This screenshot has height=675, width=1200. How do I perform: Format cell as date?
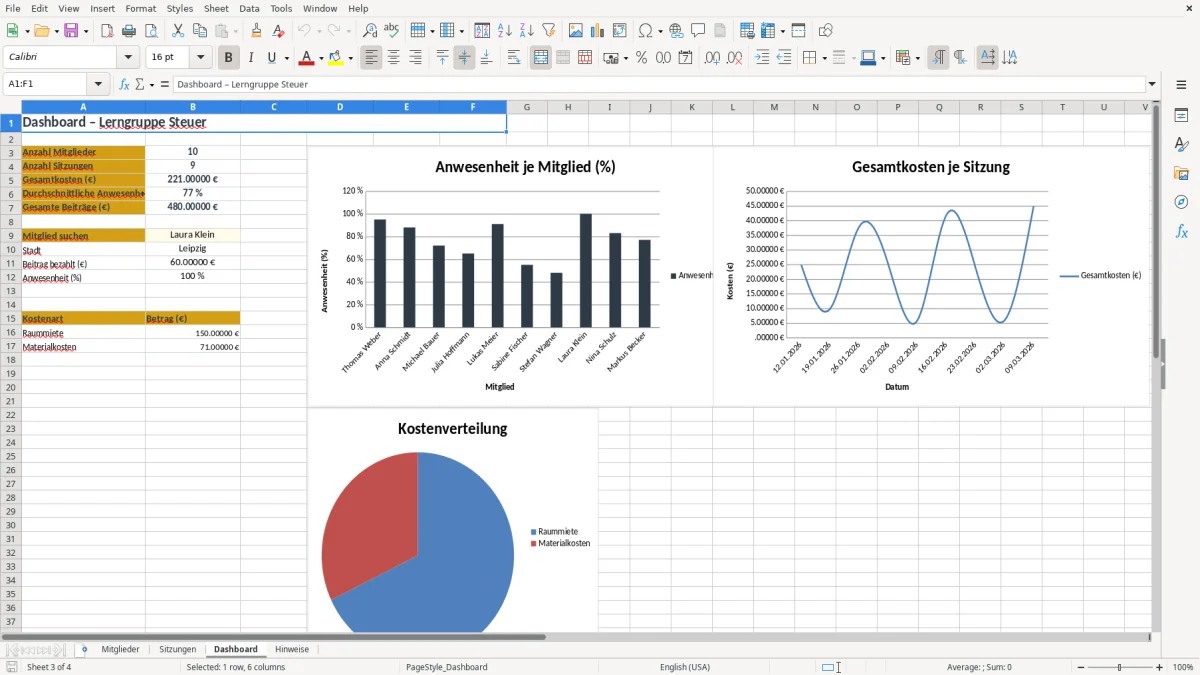click(685, 58)
